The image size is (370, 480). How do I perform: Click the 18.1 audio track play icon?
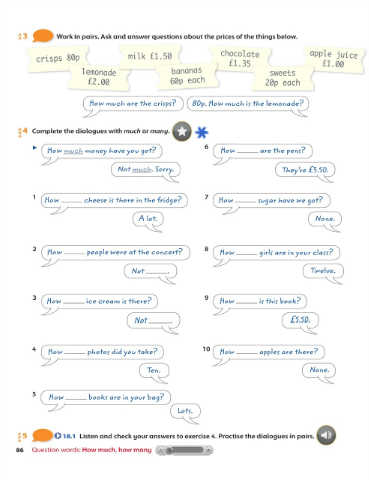[x=58, y=436]
